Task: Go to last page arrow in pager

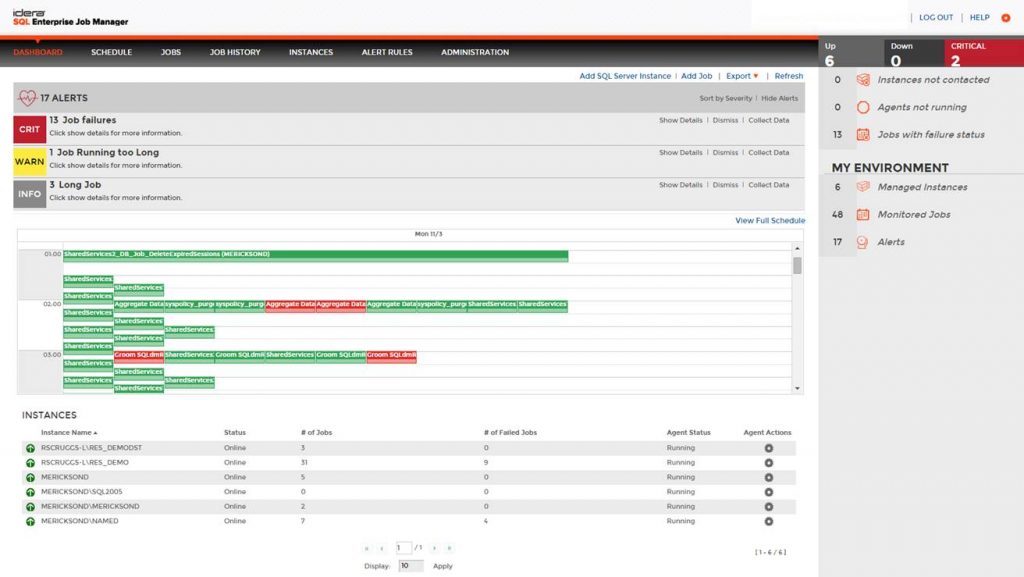Action: coord(449,548)
